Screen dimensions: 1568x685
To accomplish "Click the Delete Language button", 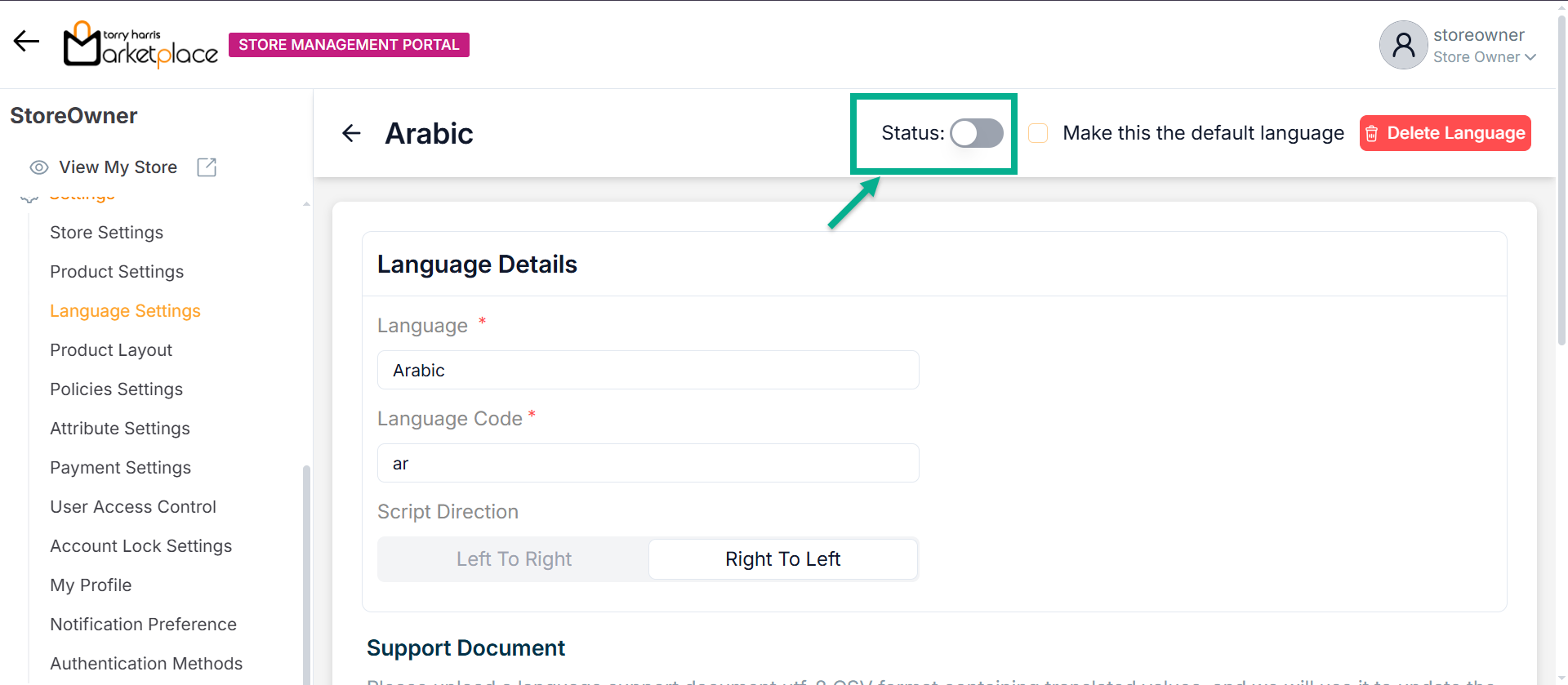I will (x=1445, y=133).
